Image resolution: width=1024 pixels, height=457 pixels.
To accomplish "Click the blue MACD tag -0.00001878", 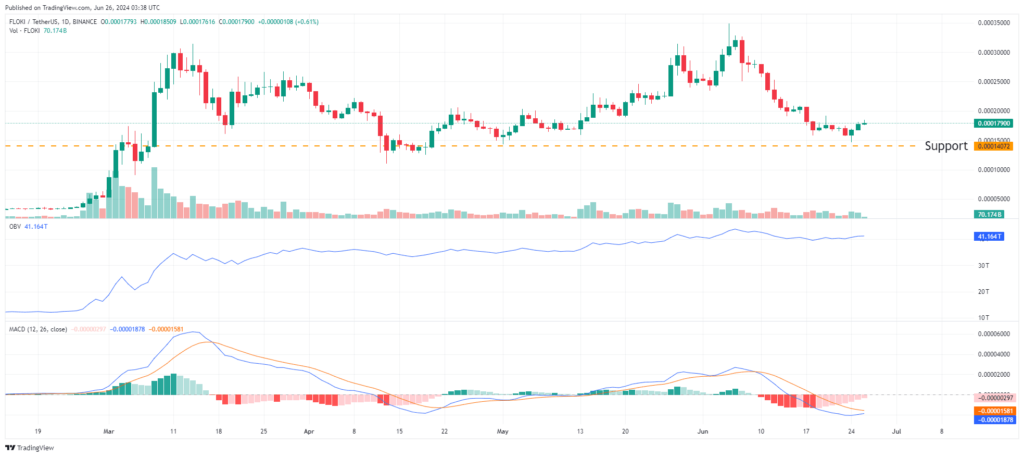I will (x=995, y=419).
